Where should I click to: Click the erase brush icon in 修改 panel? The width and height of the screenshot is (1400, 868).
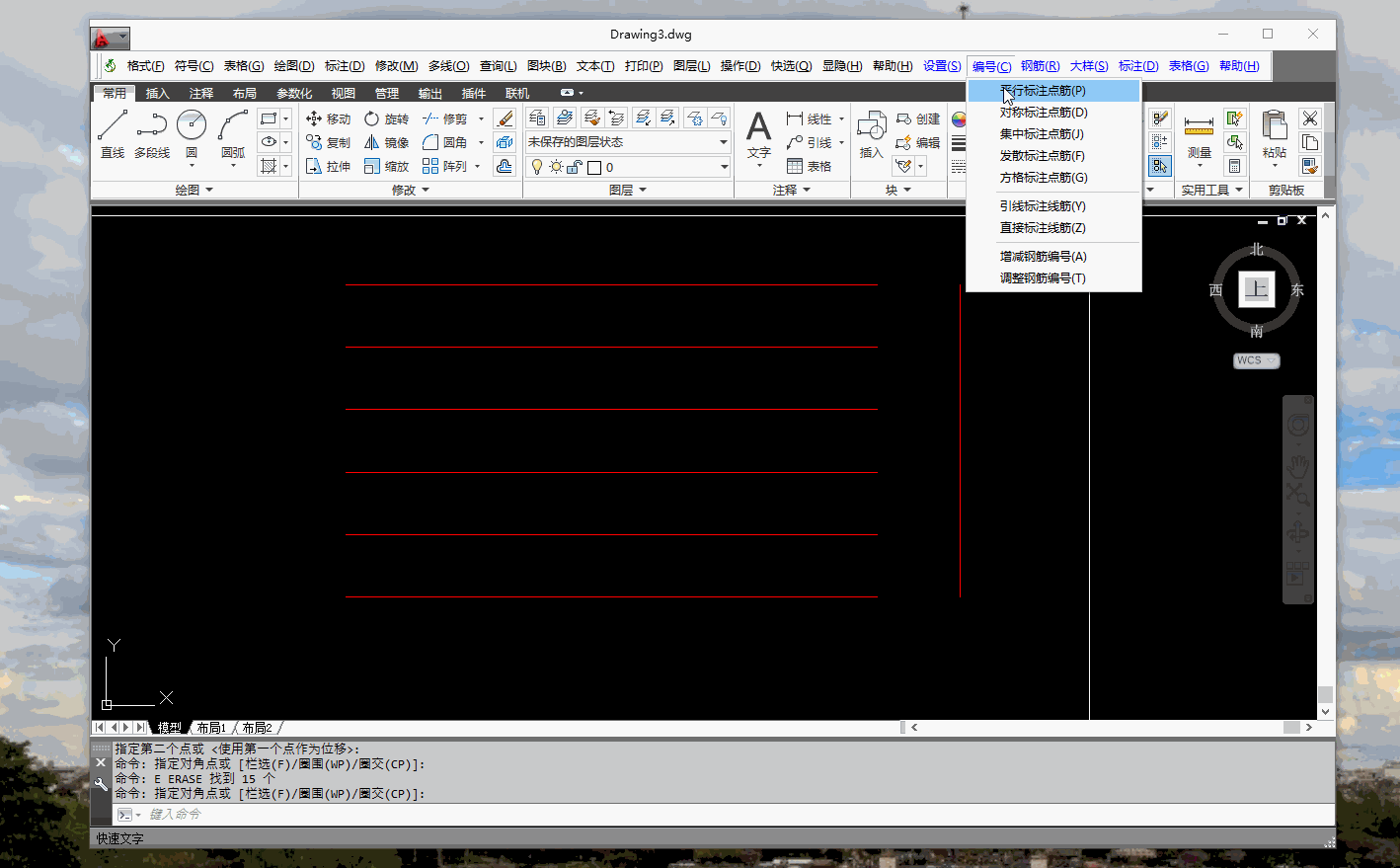click(505, 118)
